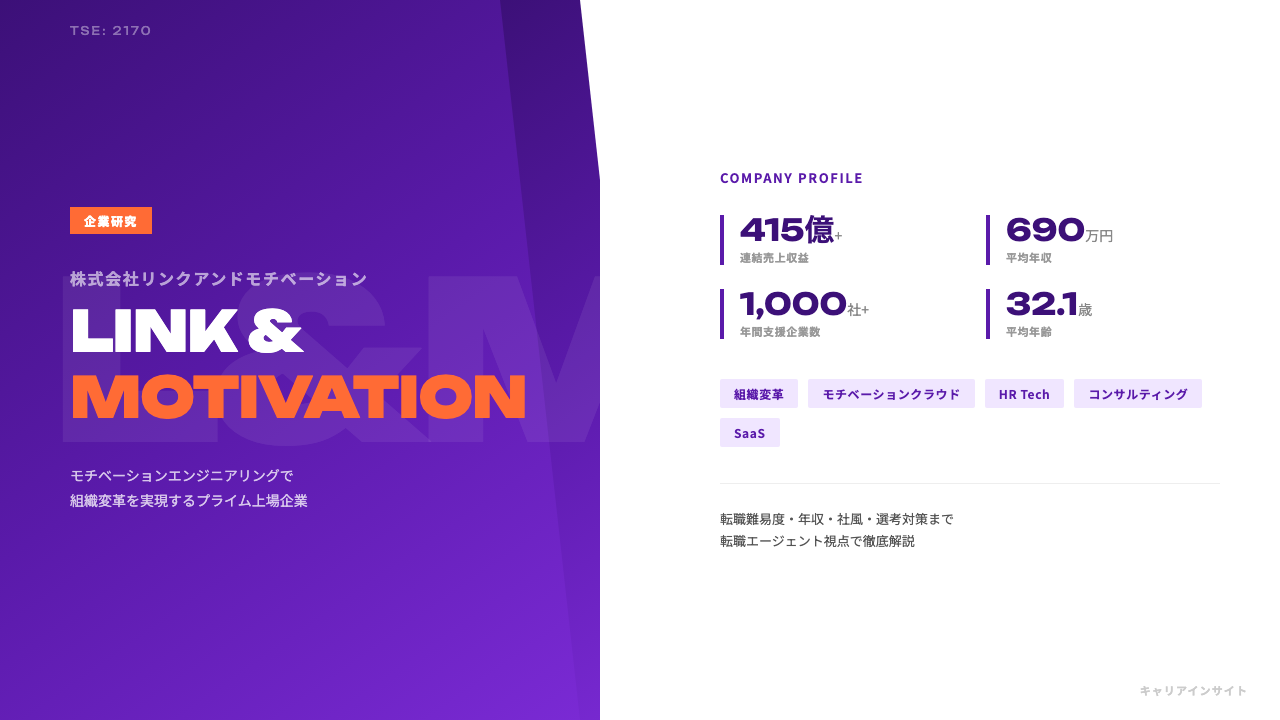The image size is (1280, 720).
Task: Select the HR Tech tag
Action: pyautogui.click(x=1024, y=394)
